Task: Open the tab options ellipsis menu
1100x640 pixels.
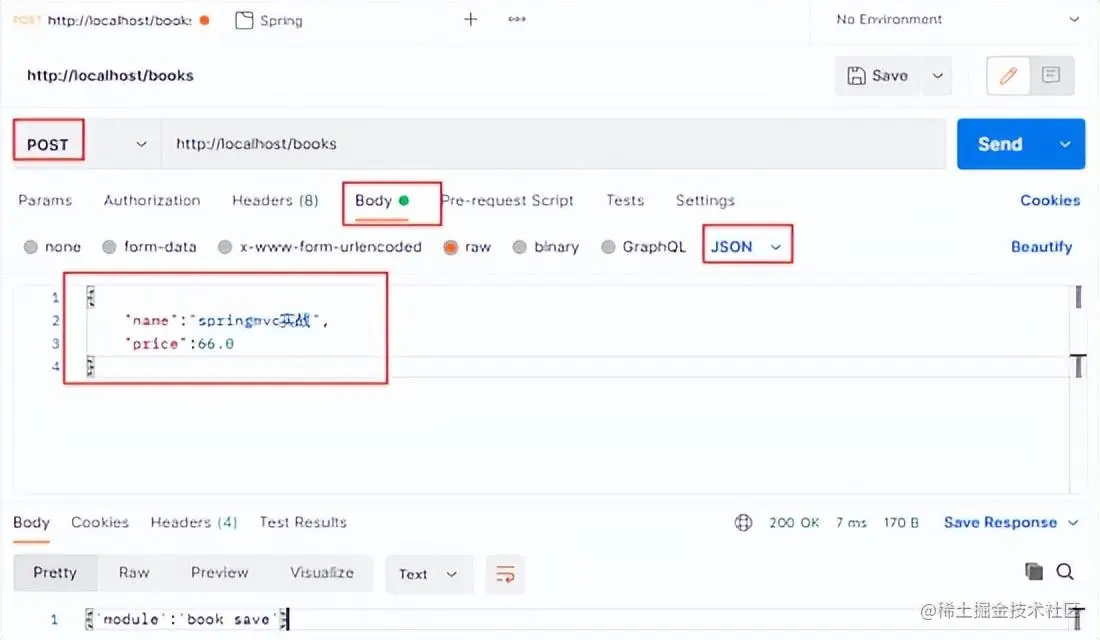Action: (517, 20)
